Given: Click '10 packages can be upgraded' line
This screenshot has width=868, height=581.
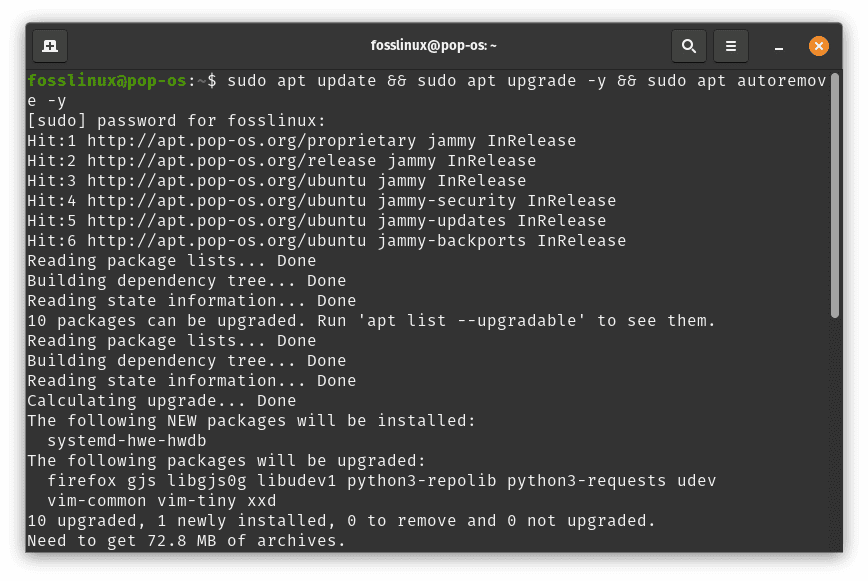Looking at the screenshot, I should pos(371,320).
